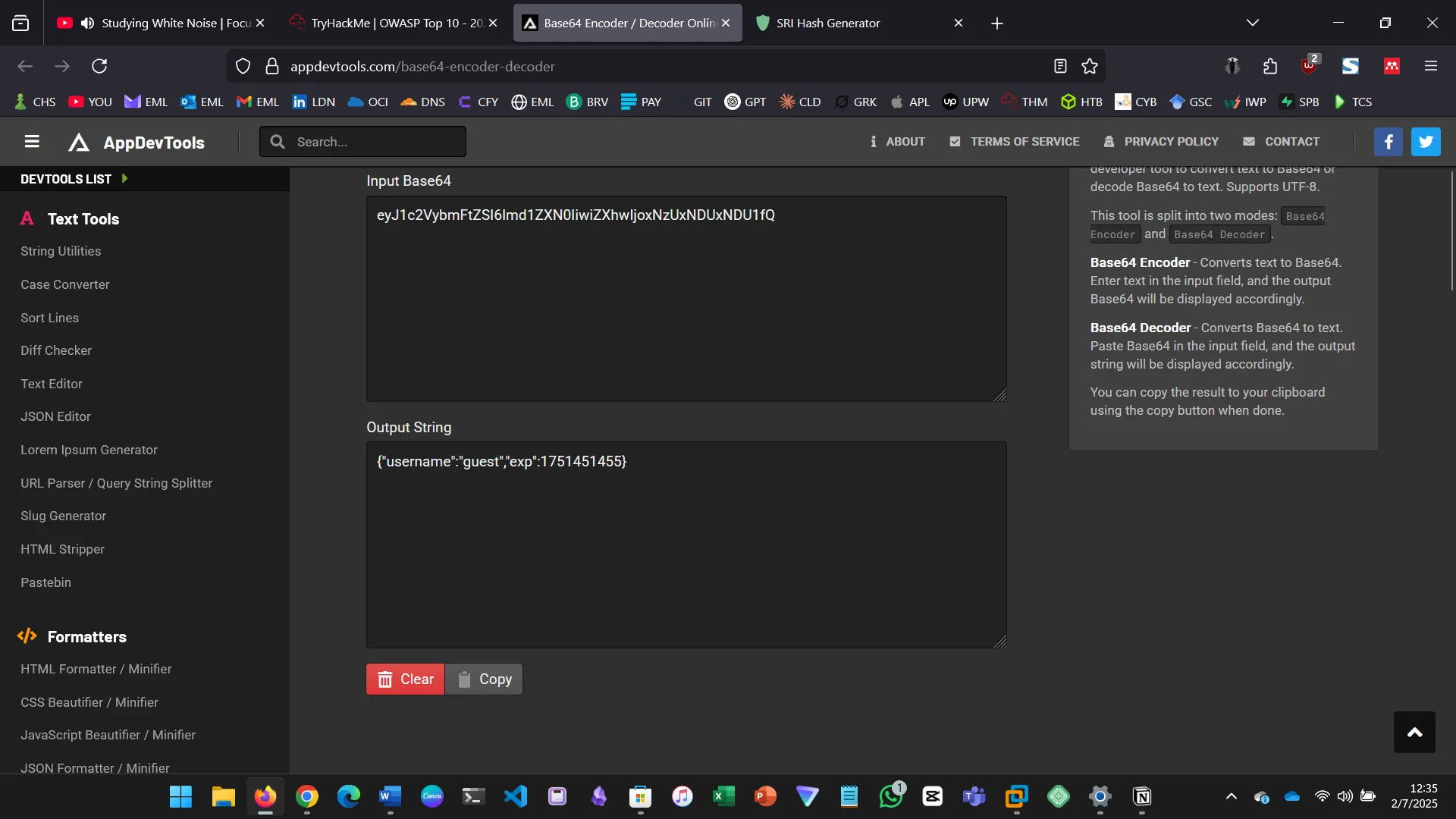Image resolution: width=1456 pixels, height=819 pixels.
Task: Toggle reader view in the address bar
Action: 1059,66
